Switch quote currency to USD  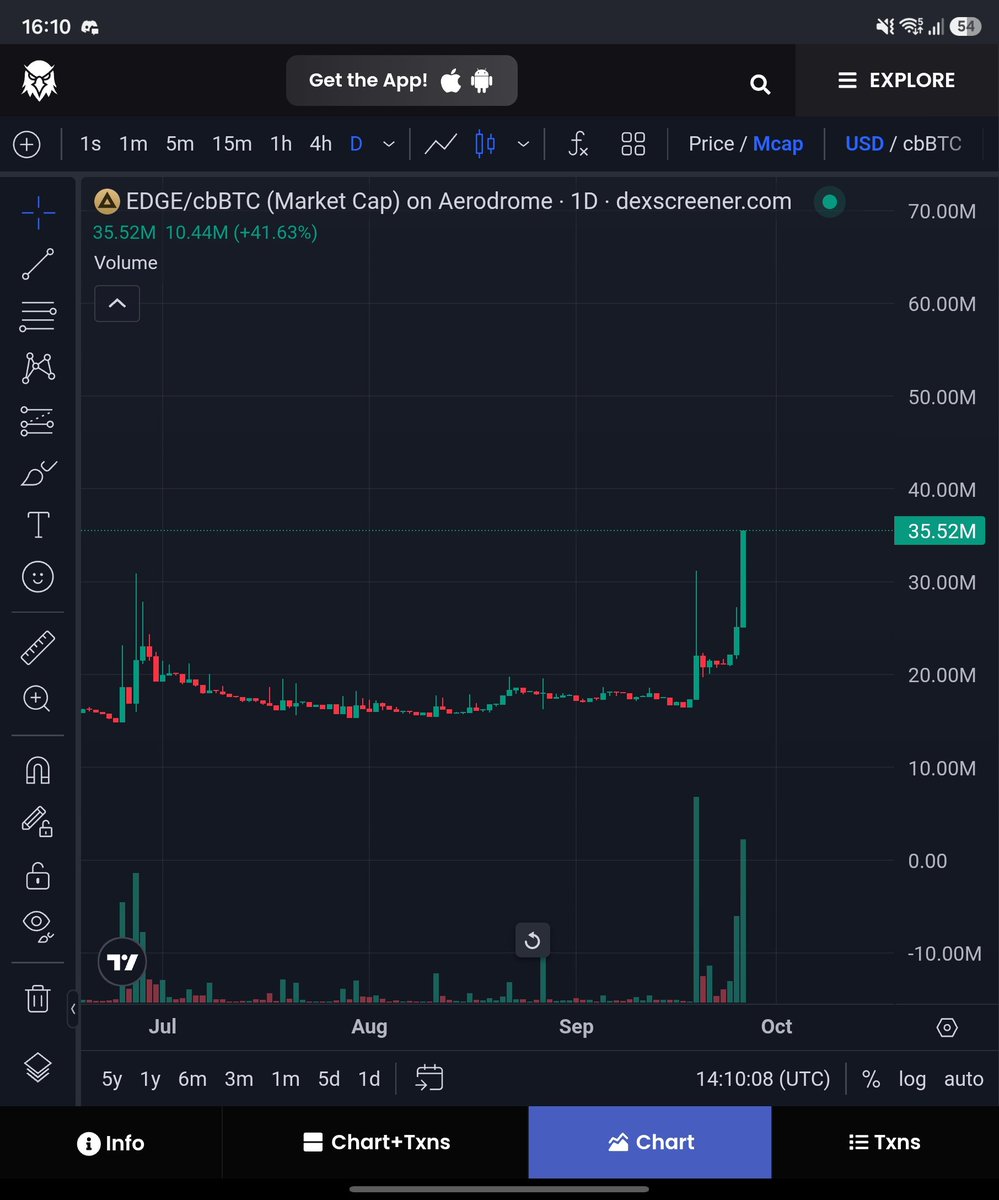pos(864,144)
